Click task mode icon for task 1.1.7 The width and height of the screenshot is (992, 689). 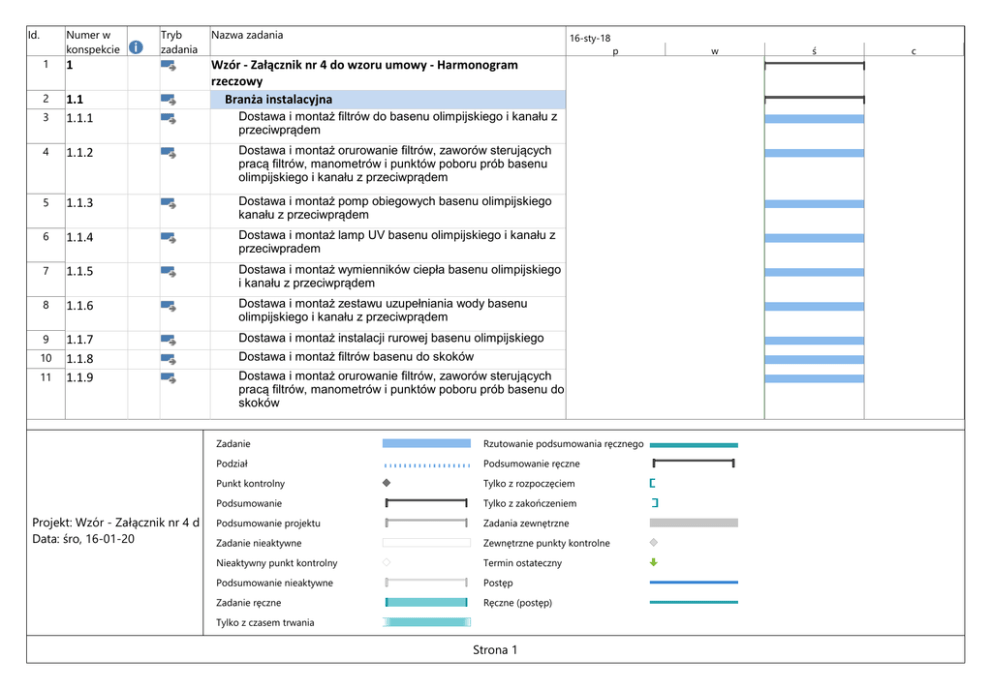tap(168, 340)
